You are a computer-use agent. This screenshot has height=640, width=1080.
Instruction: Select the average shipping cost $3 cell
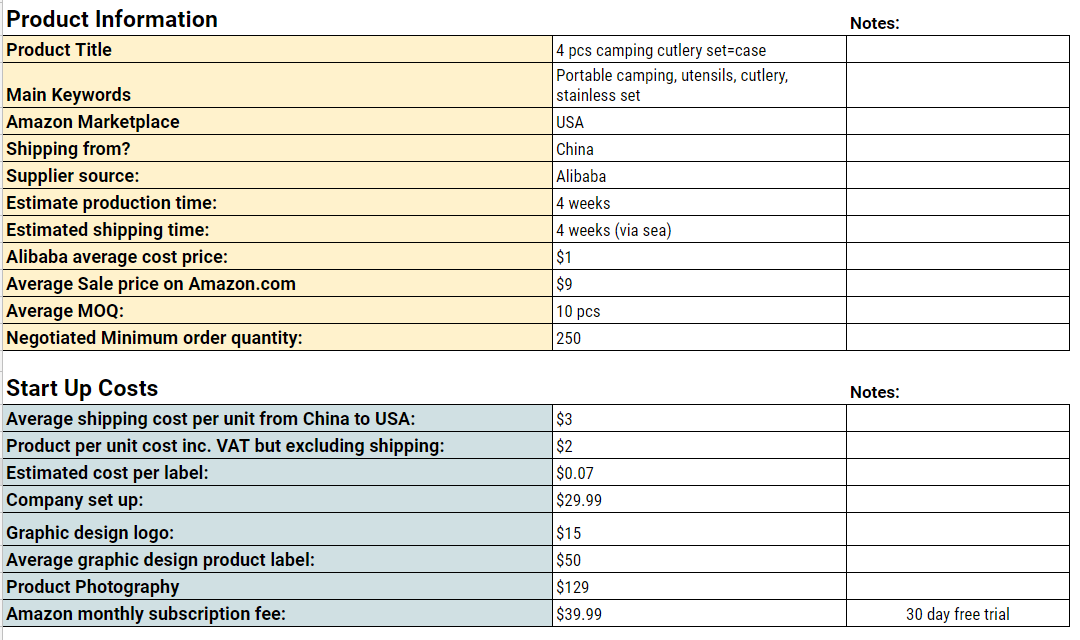(x=699, y=418)
